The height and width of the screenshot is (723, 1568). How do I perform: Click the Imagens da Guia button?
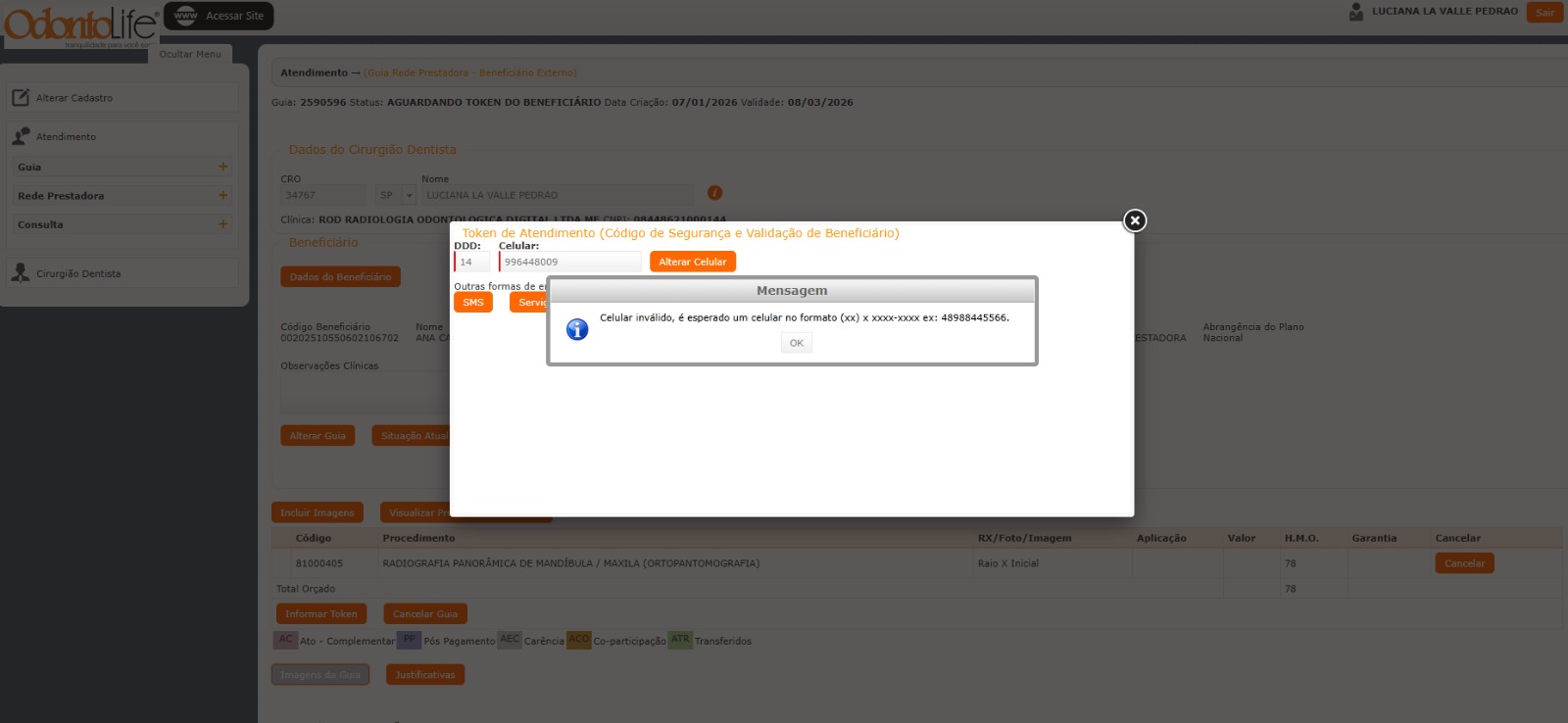click(320, 674)
